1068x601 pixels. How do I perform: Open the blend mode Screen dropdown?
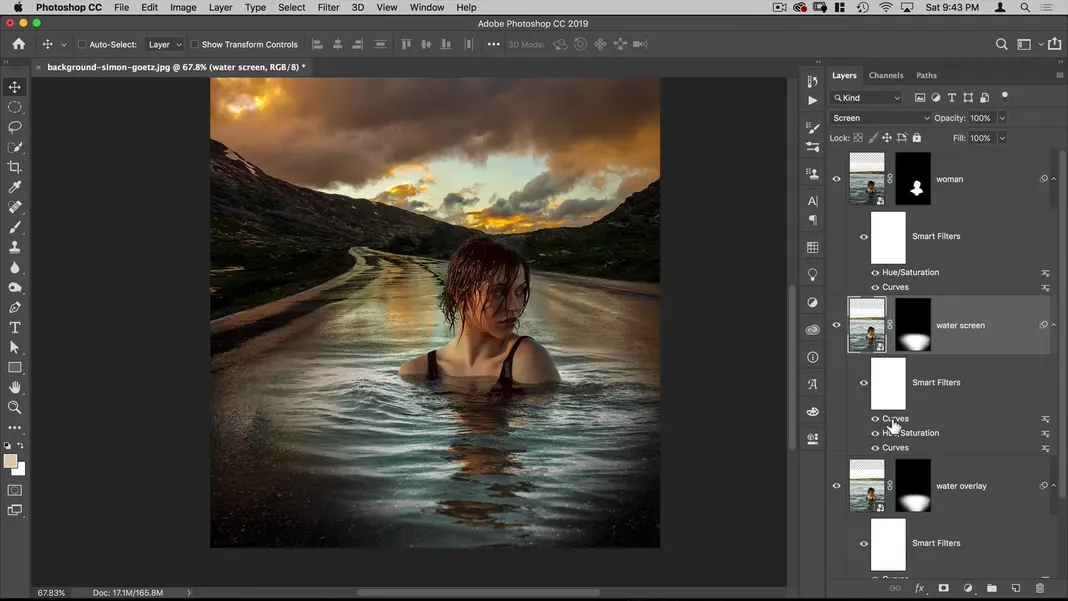click(x=881, y=118)
